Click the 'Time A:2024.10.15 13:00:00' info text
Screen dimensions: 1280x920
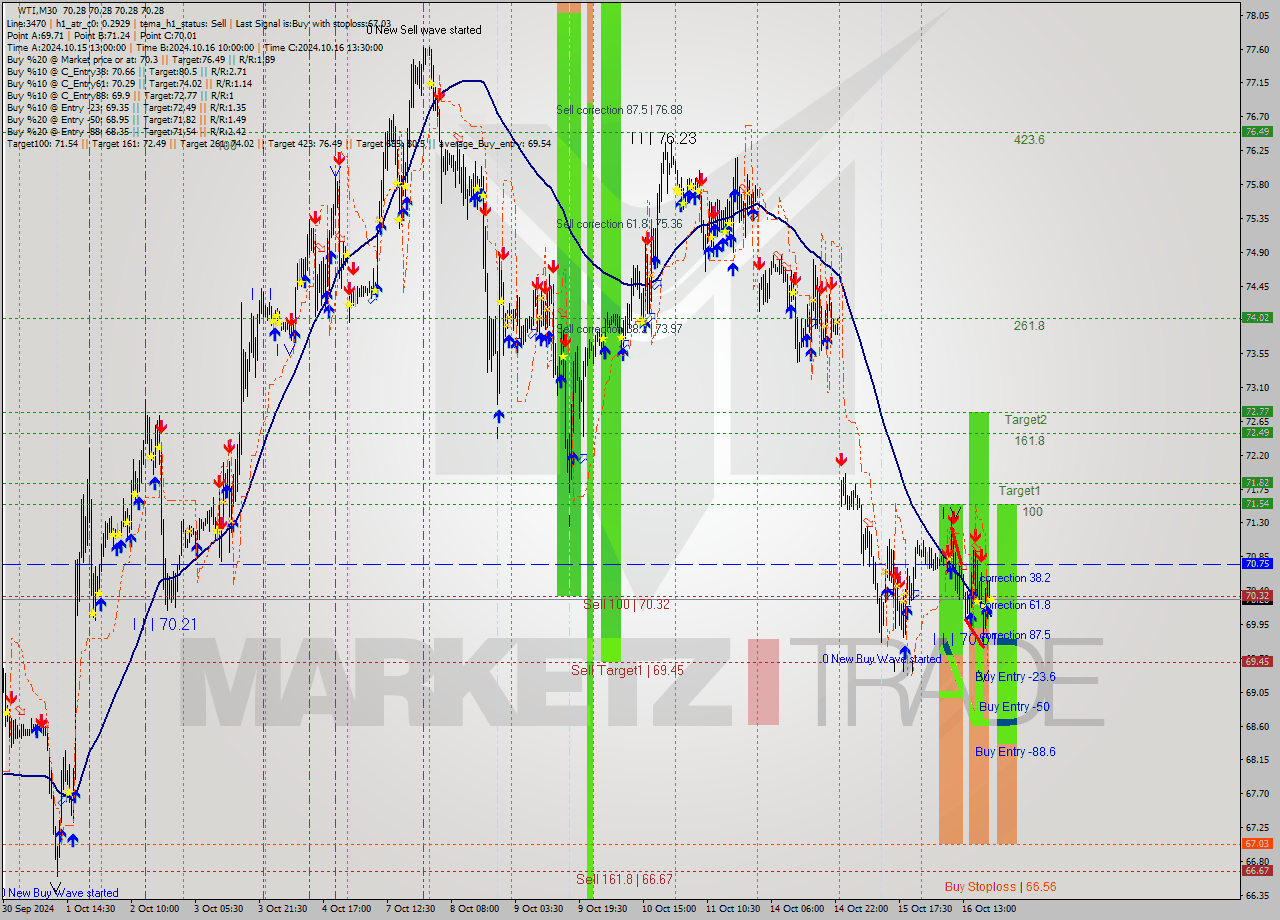click(66, 47)
